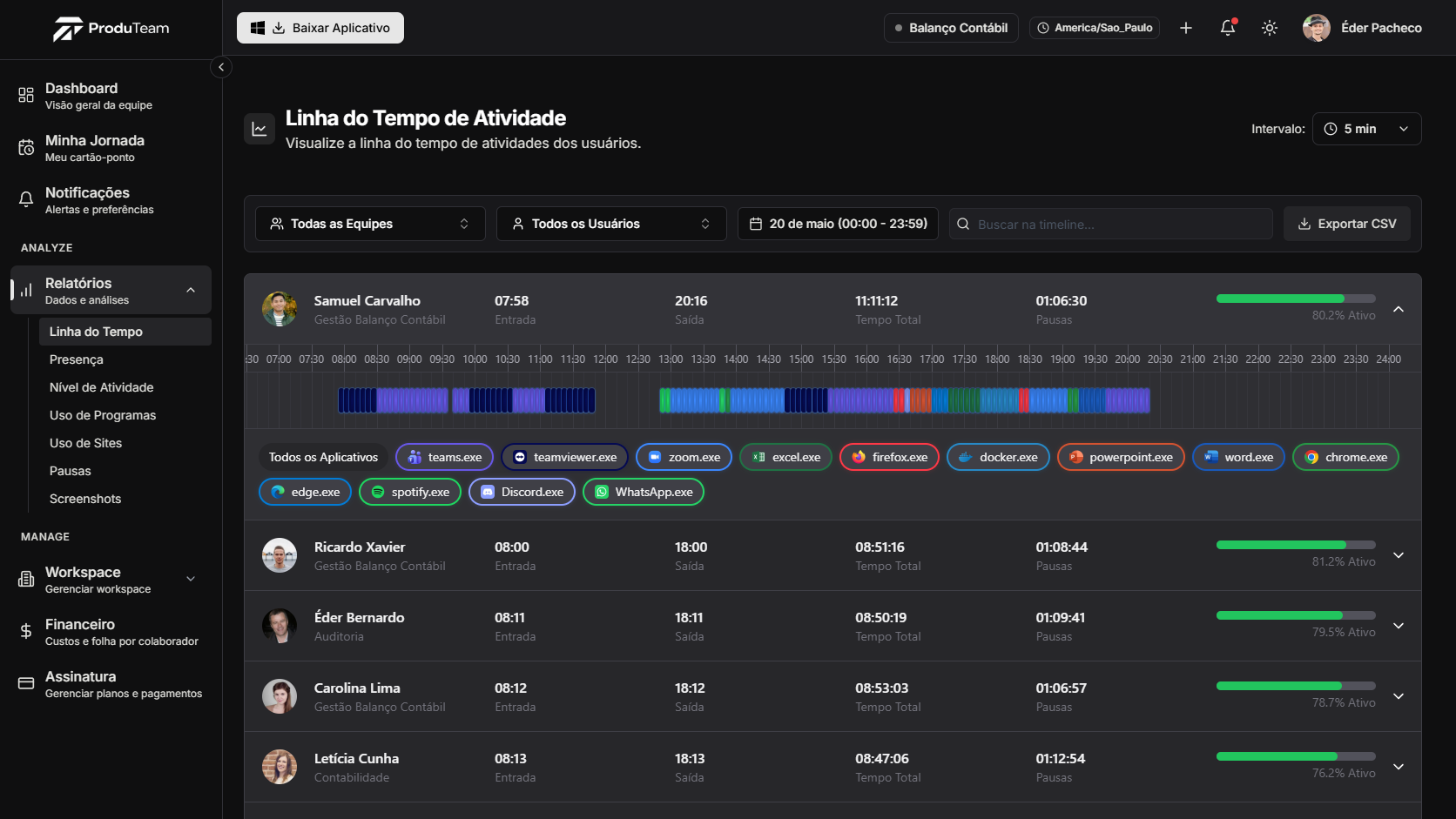Select Todos os Aplicativos chip

coord(323,457)
